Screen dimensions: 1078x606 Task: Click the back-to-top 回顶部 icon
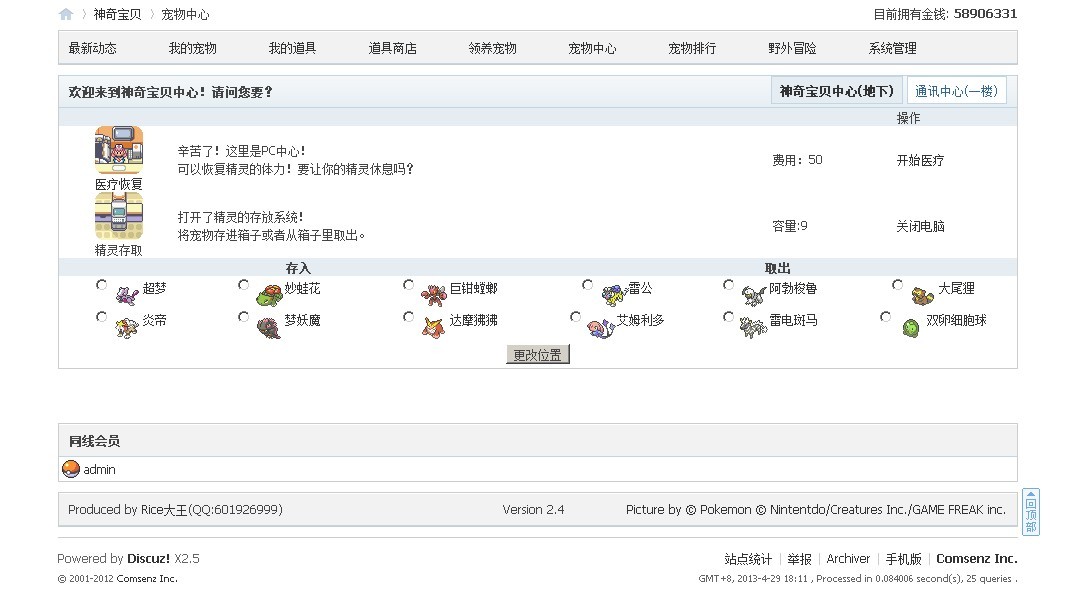tap(1030, 512)
